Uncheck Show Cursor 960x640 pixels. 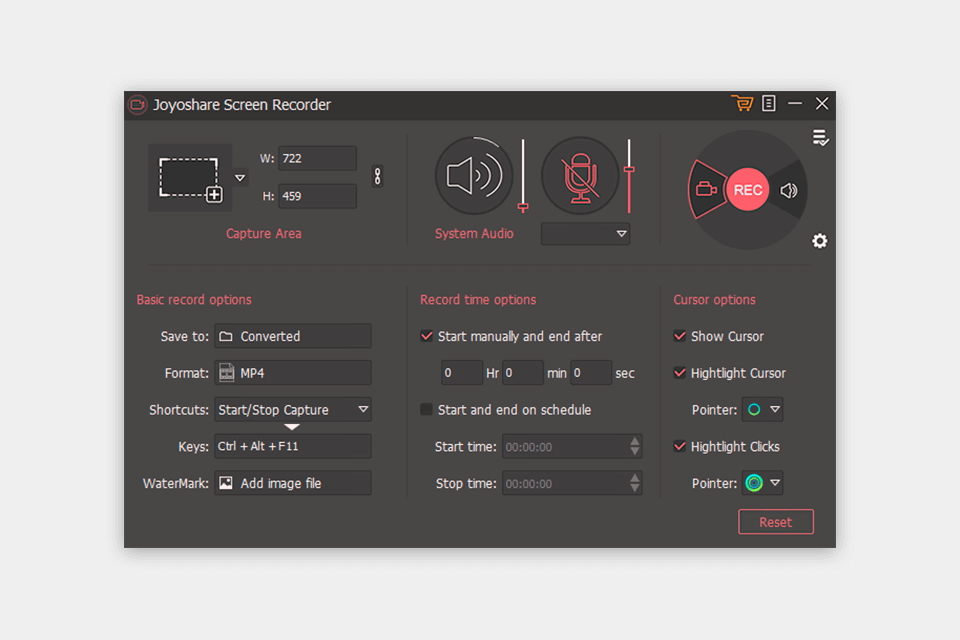point(681,336)
